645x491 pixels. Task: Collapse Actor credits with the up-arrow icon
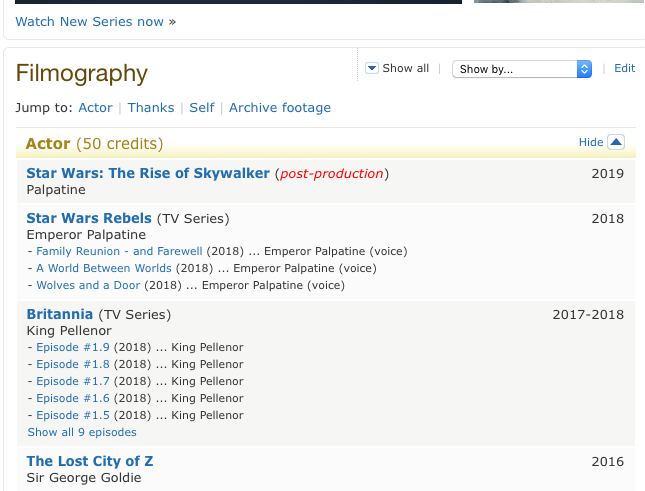(x=616, y=142)
